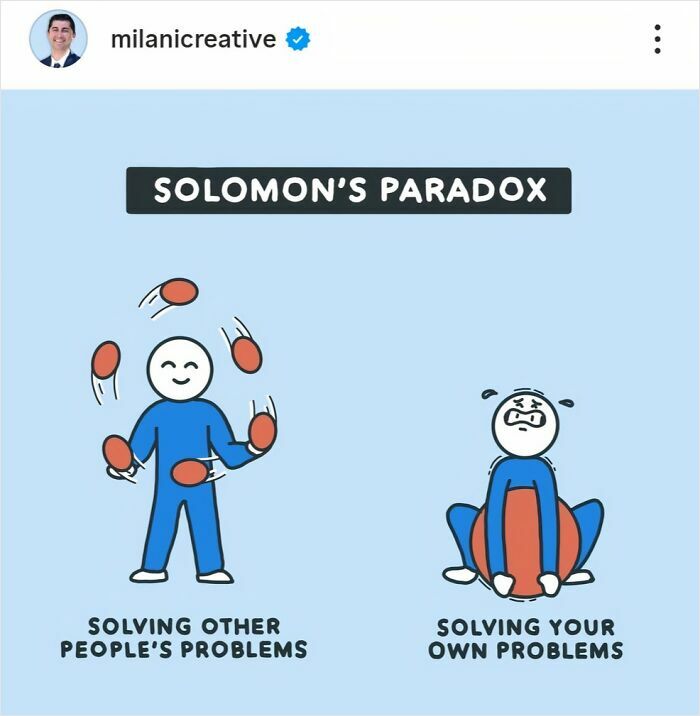Select the Solomon's Paradox title banner
The width and height of the screenshot is (700, 716).
point(348,190)
